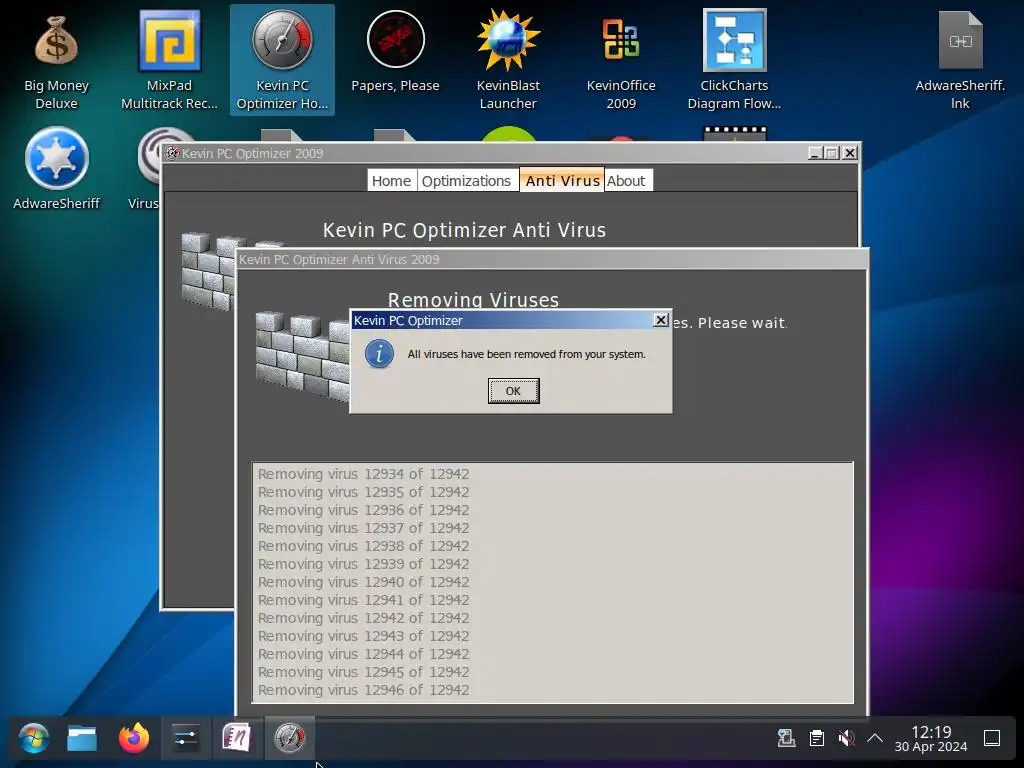The width and height of the screenshot is (1024, 768).
Task: Select log line 'Removing virus 12944 of 12942'
Action: click(x=364, y=654)
